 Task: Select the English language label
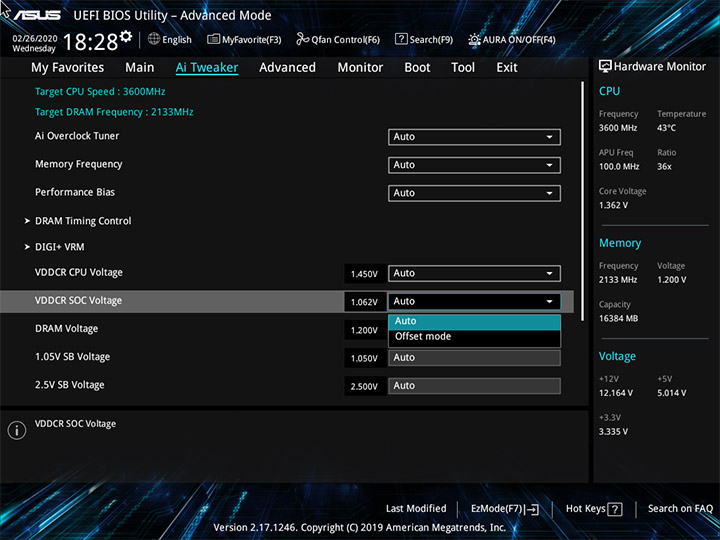click(x=177, y=39)
